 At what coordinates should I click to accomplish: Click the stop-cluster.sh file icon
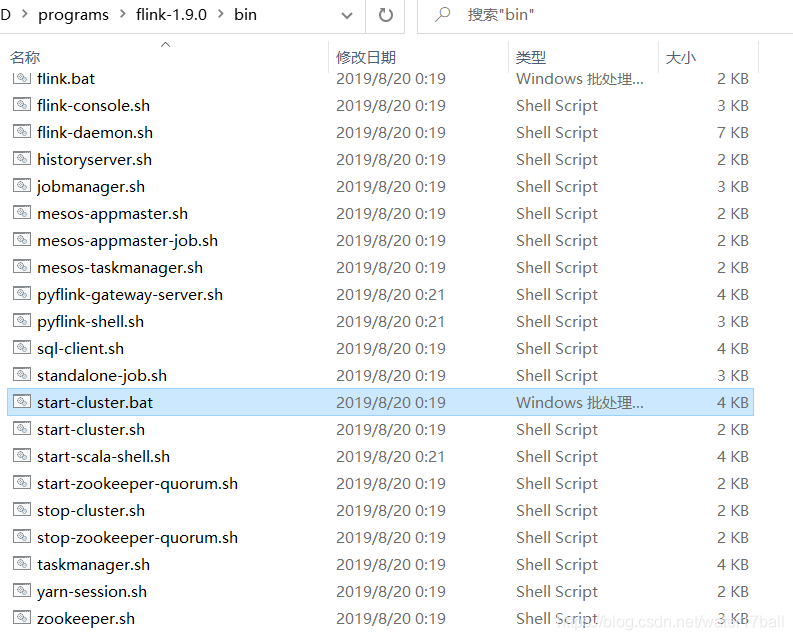[22, 509]
